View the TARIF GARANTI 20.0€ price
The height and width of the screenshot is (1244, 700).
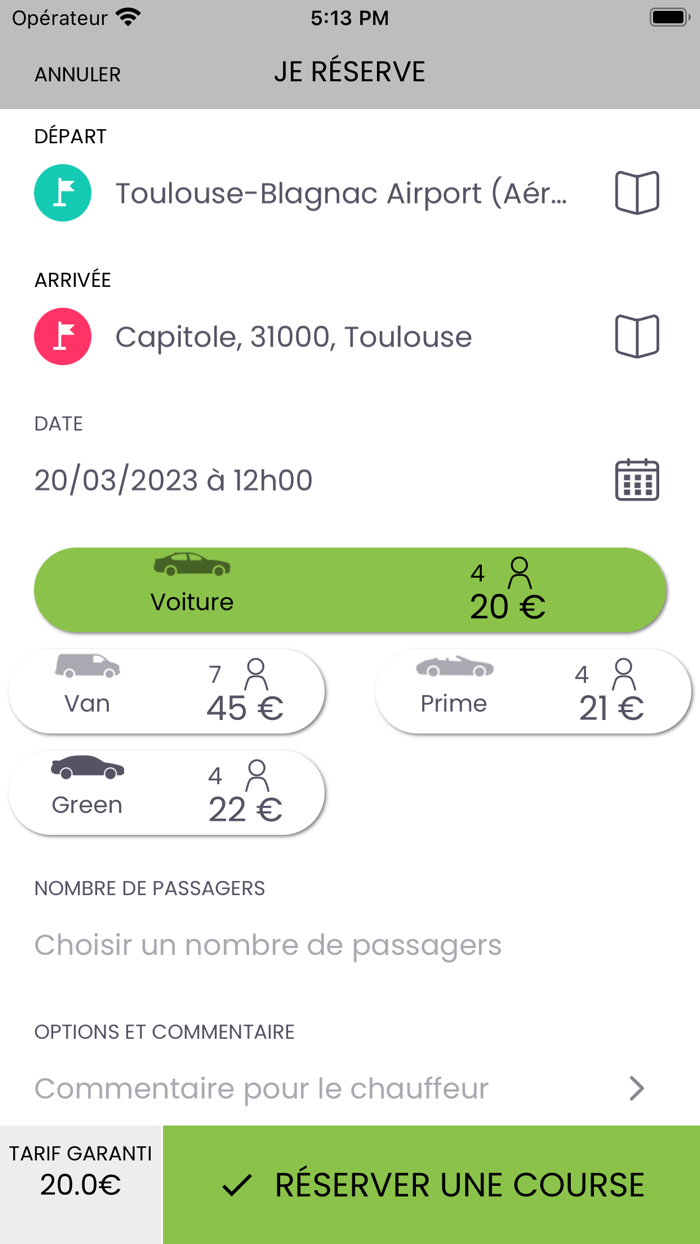(80, 1184)
